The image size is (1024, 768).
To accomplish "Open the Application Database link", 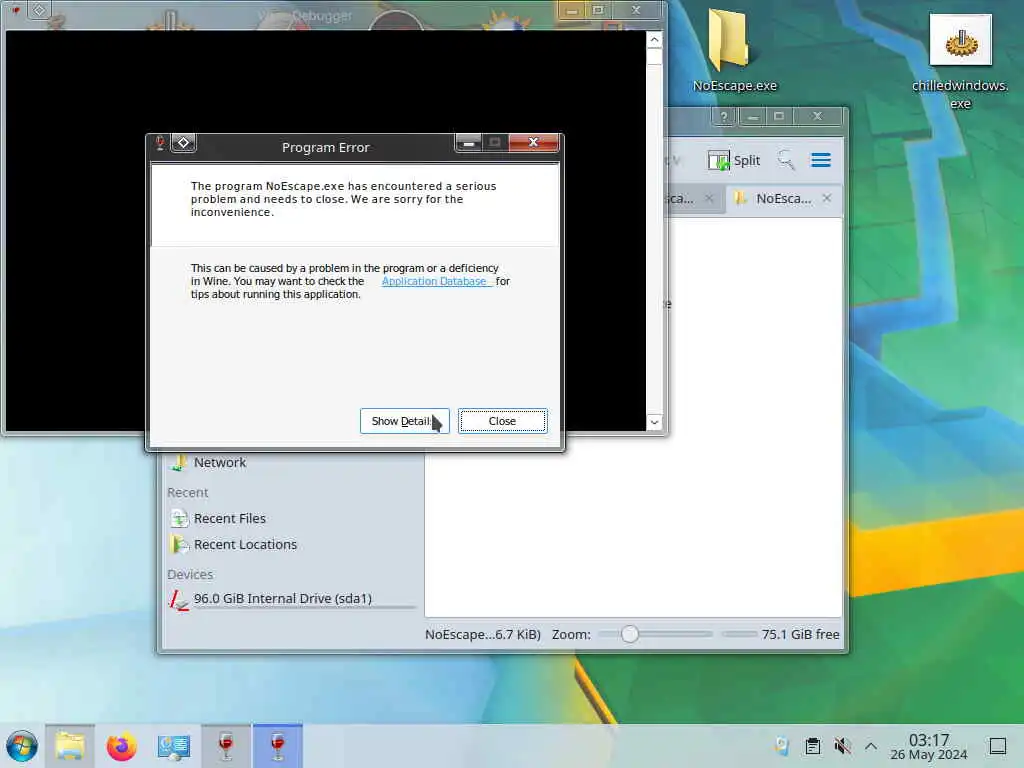I will click(x=436, y=281).
